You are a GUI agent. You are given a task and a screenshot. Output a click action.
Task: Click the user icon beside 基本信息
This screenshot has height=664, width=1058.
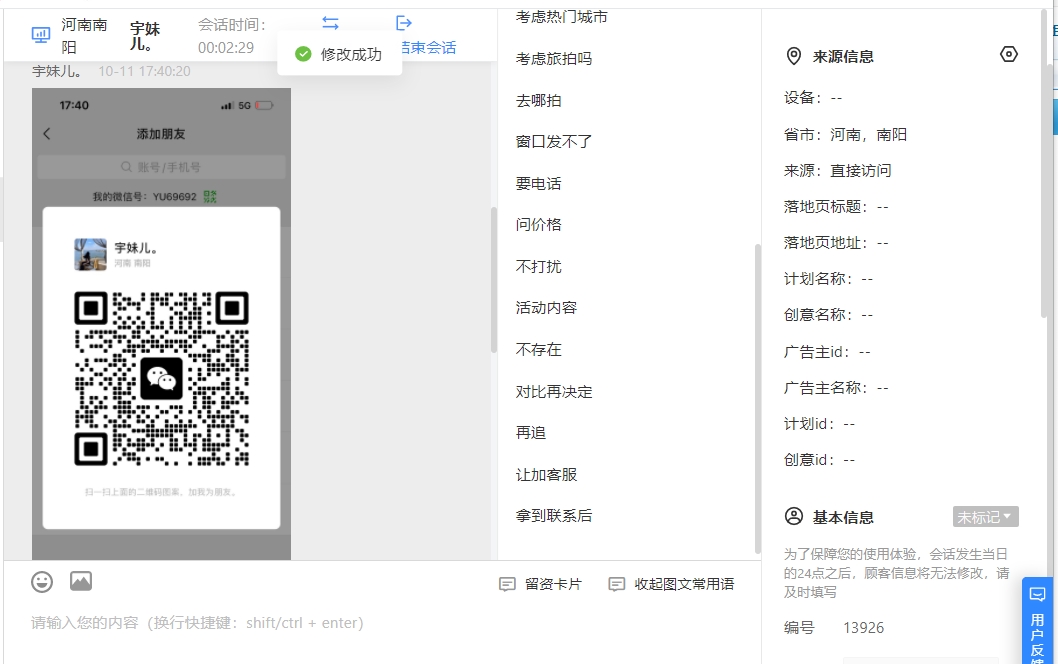(794, 516)
